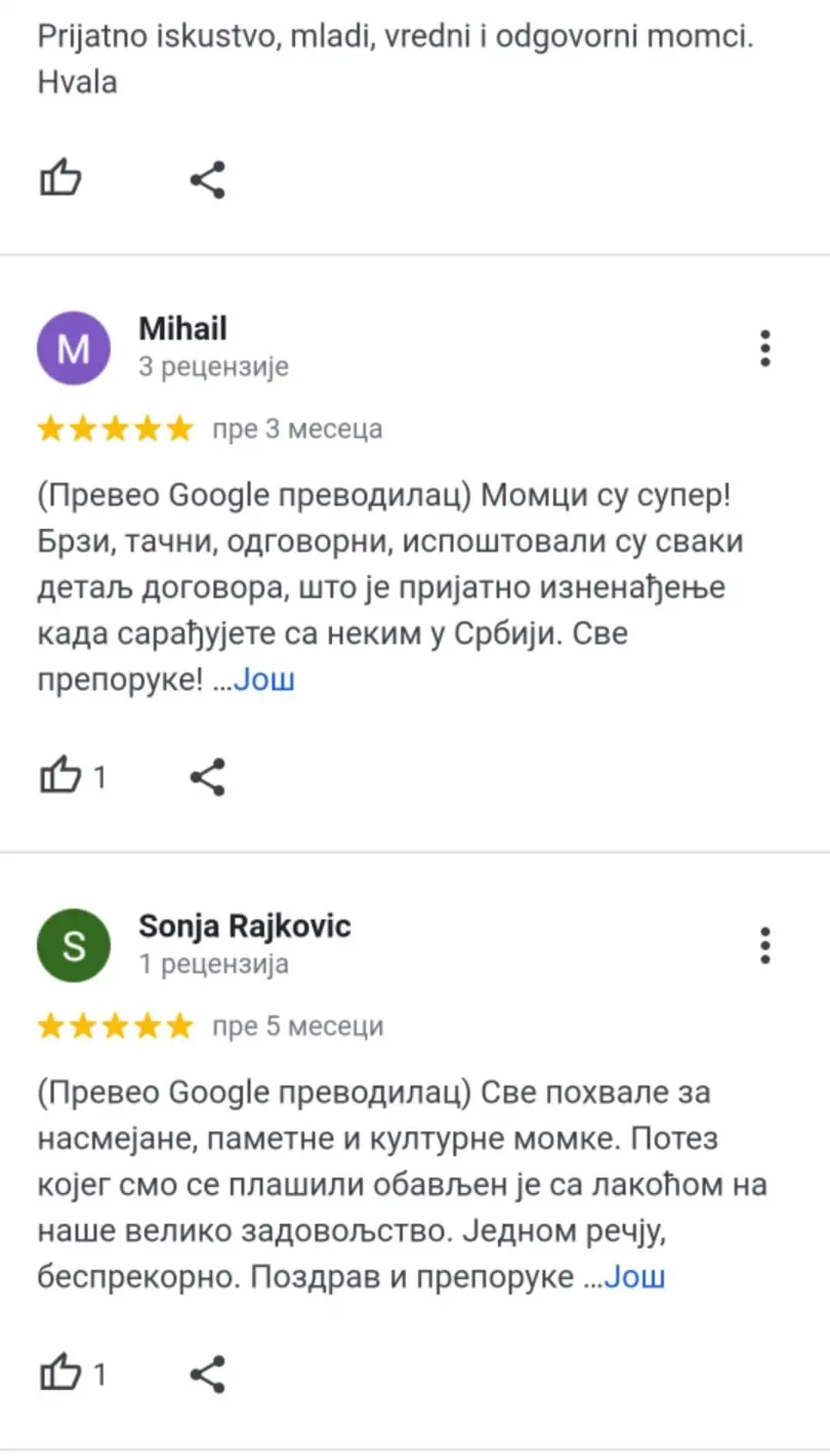Expand Mihail's review with 'Још' link
Screen dimensions: 830x1456
264,680
